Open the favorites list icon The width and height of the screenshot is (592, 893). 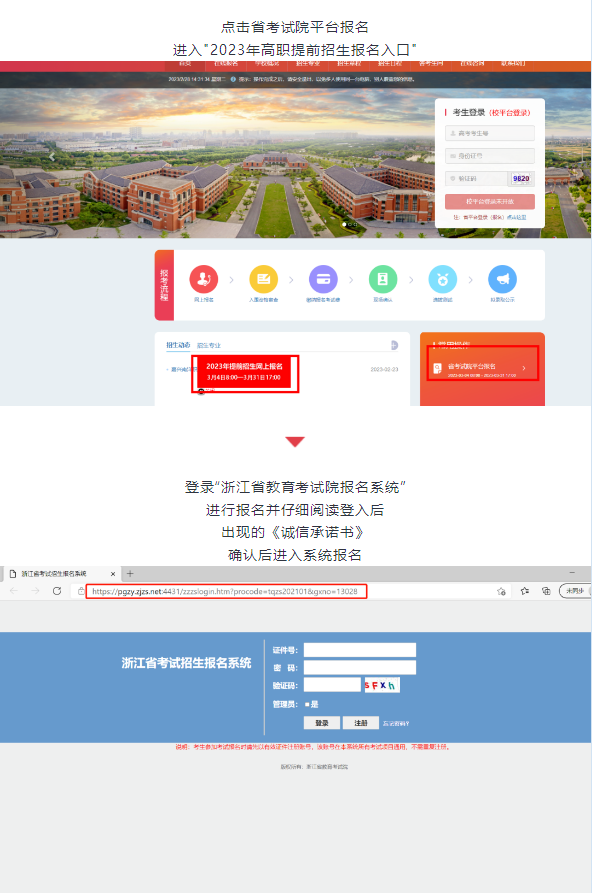(525, 591)
